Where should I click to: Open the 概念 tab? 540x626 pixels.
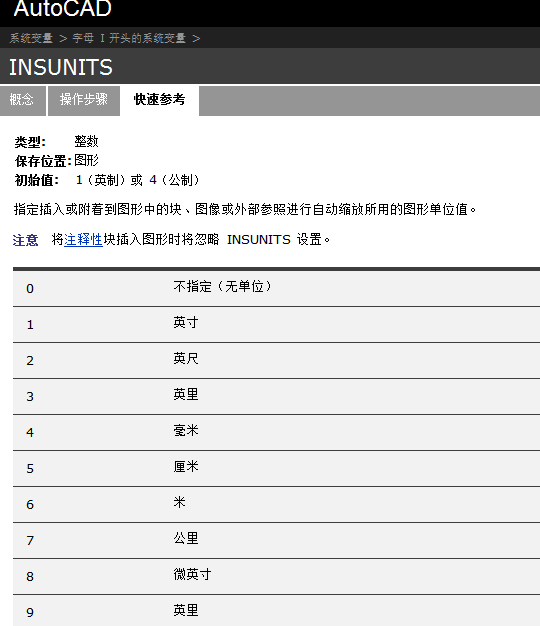coord(22,100)
